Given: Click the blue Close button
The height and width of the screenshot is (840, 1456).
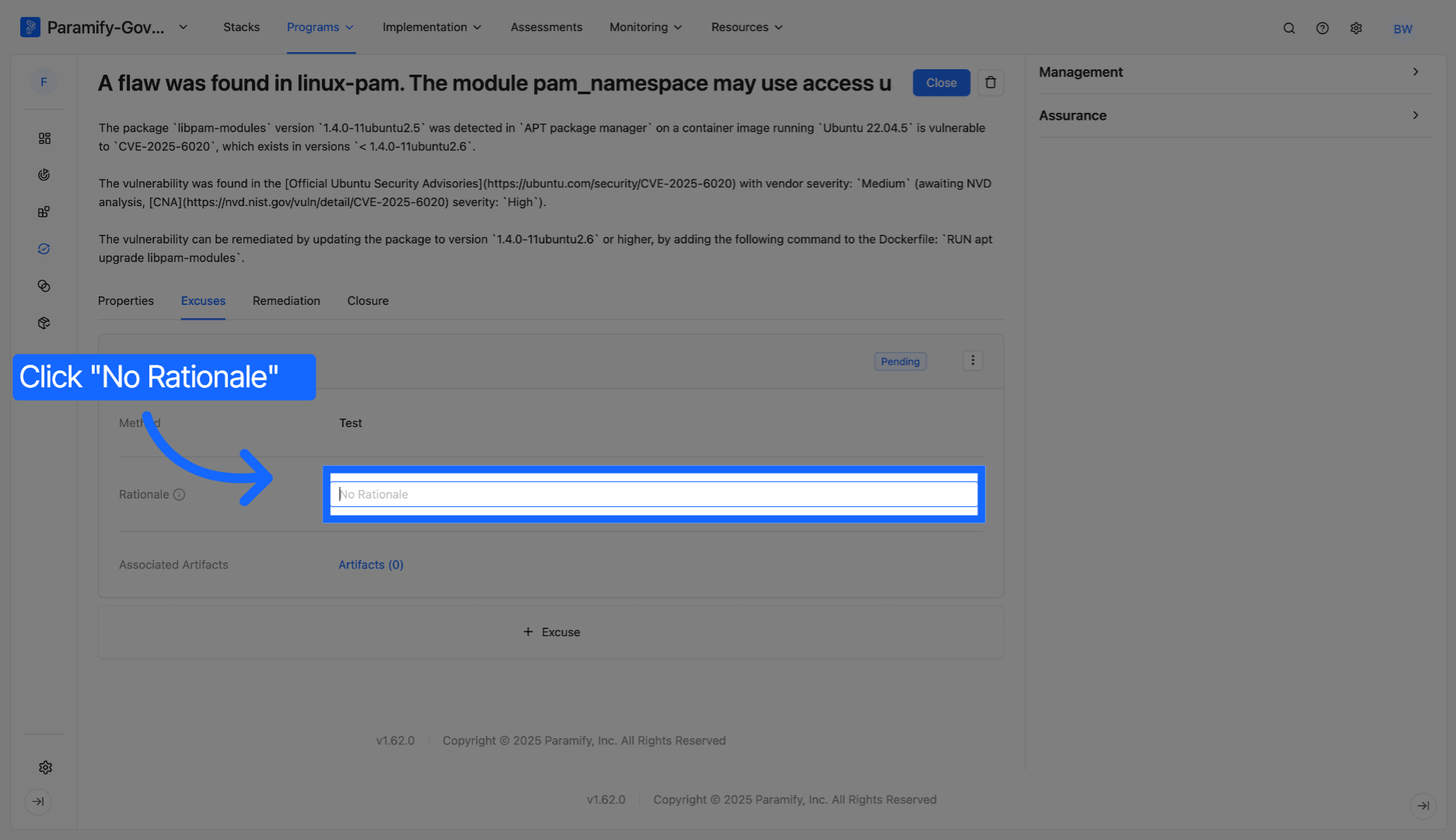Looking at the screenshot, I should (941, 82).
